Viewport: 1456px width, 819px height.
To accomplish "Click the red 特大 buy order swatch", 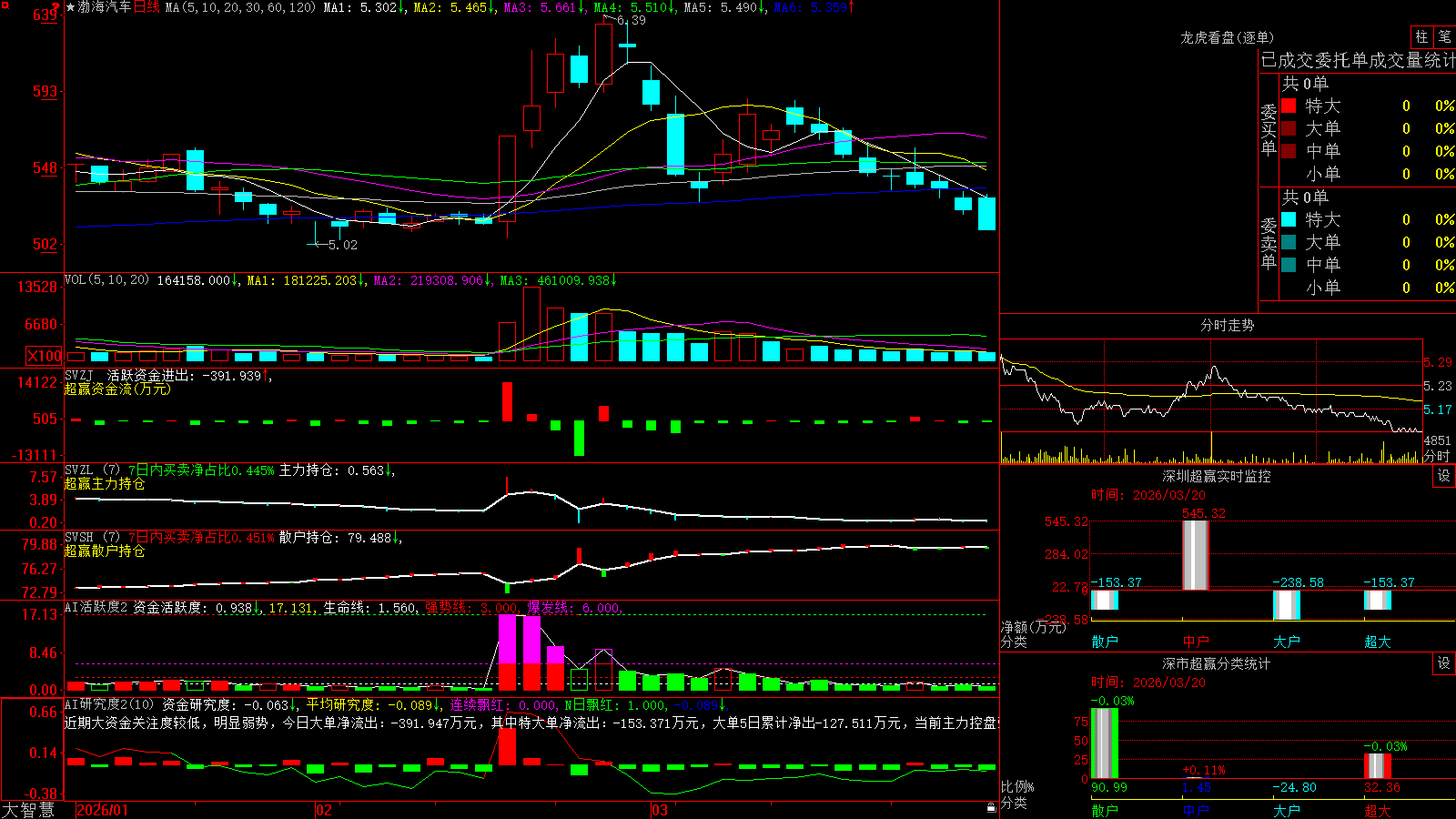I will (x=1289, y=106).
